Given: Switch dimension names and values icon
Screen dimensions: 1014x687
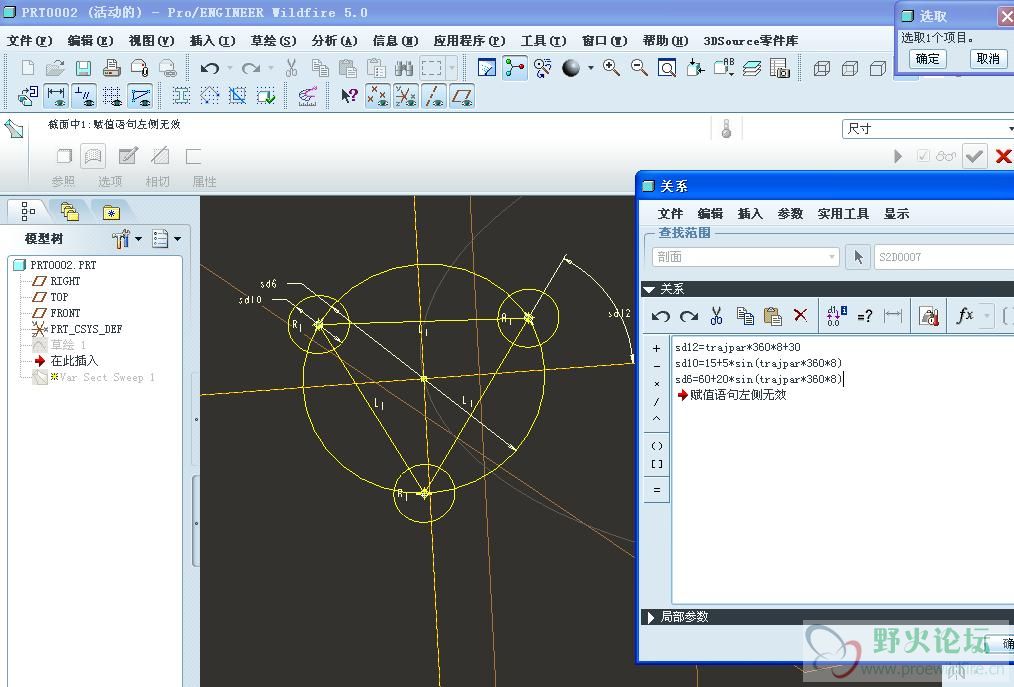Looking at the screenshot, I should (x=837, y=316).
